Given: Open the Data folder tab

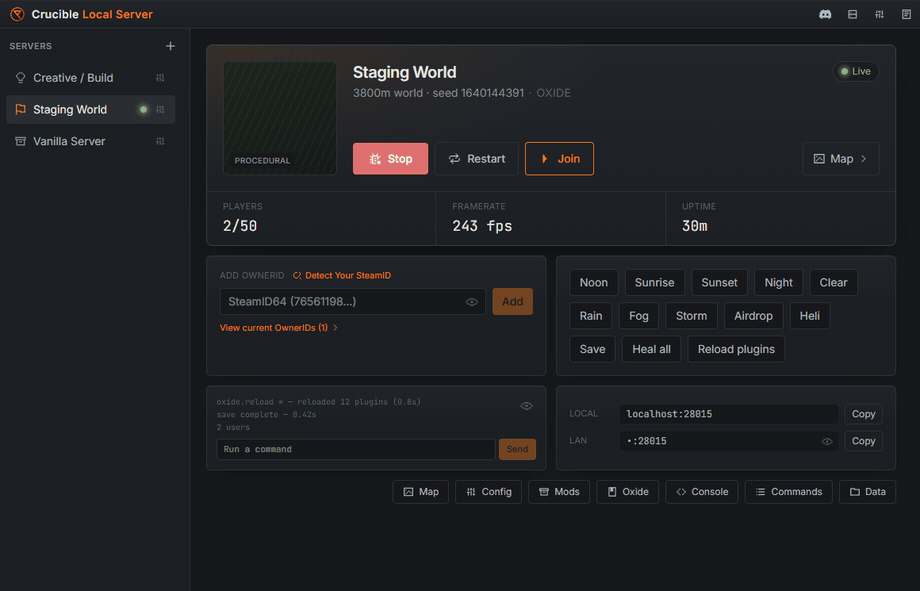Looking at the screenshot, I should (867, 492).
